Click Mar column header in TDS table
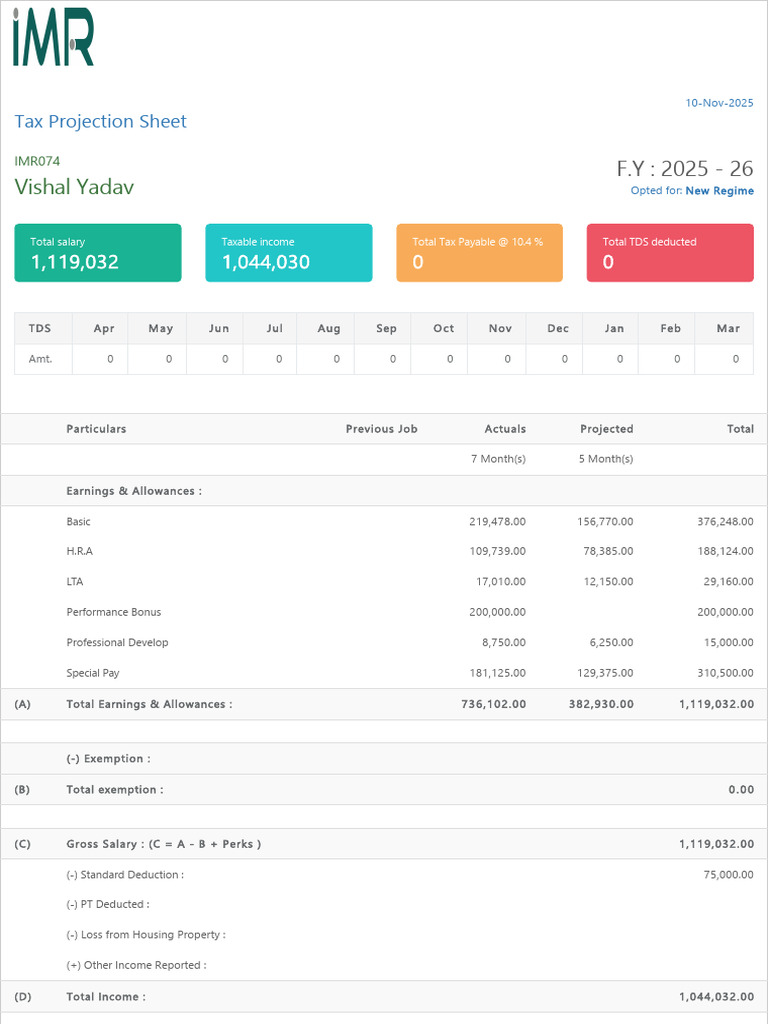 [724, 328]
